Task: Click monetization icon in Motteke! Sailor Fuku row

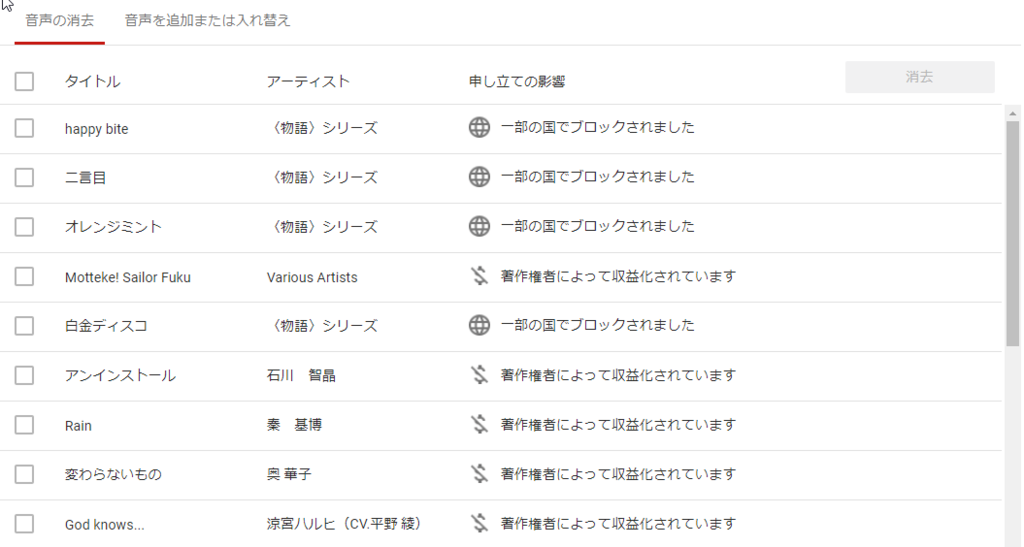Action: click(479, 275)
